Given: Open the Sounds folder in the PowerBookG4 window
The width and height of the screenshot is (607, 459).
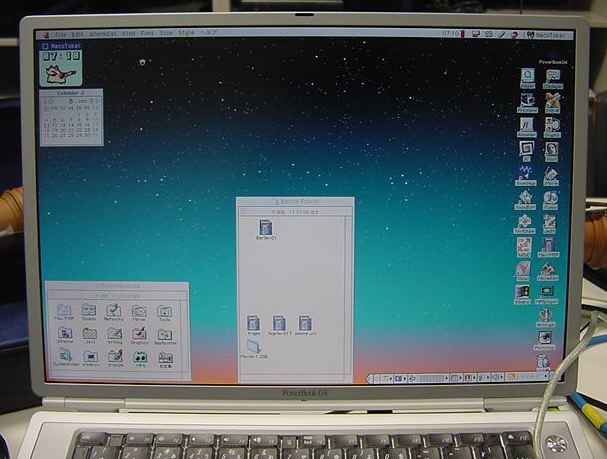Looking at the screenshot, I should [89, 312].
